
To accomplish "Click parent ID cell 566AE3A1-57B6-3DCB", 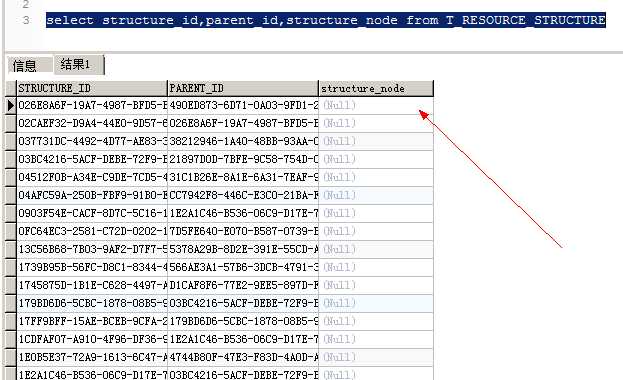I will point(243,267).
